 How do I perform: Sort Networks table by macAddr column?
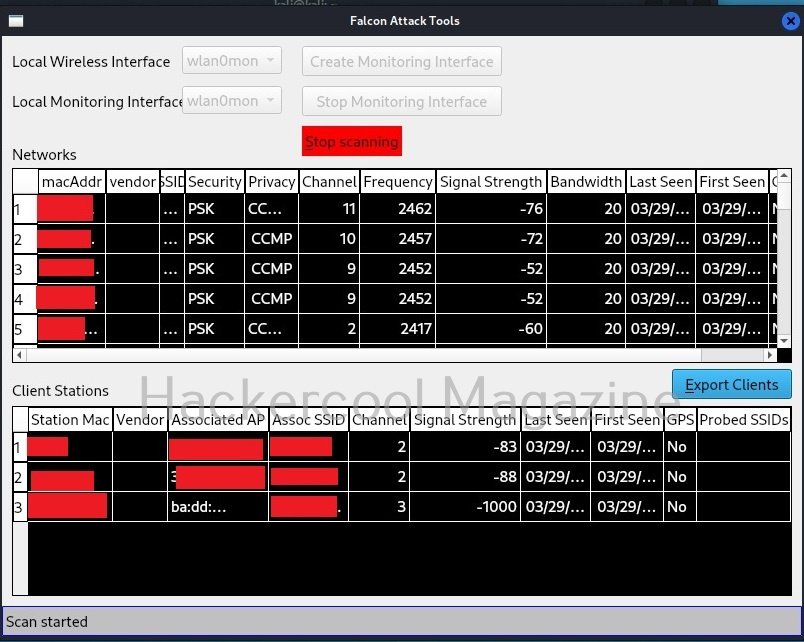72,182
